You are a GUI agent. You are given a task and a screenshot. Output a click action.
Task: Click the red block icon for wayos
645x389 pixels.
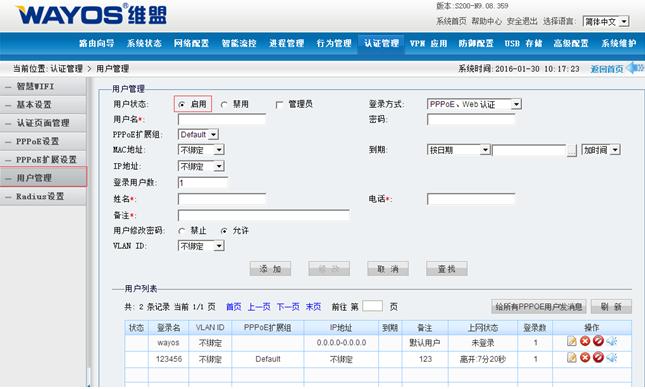[599, 341]
